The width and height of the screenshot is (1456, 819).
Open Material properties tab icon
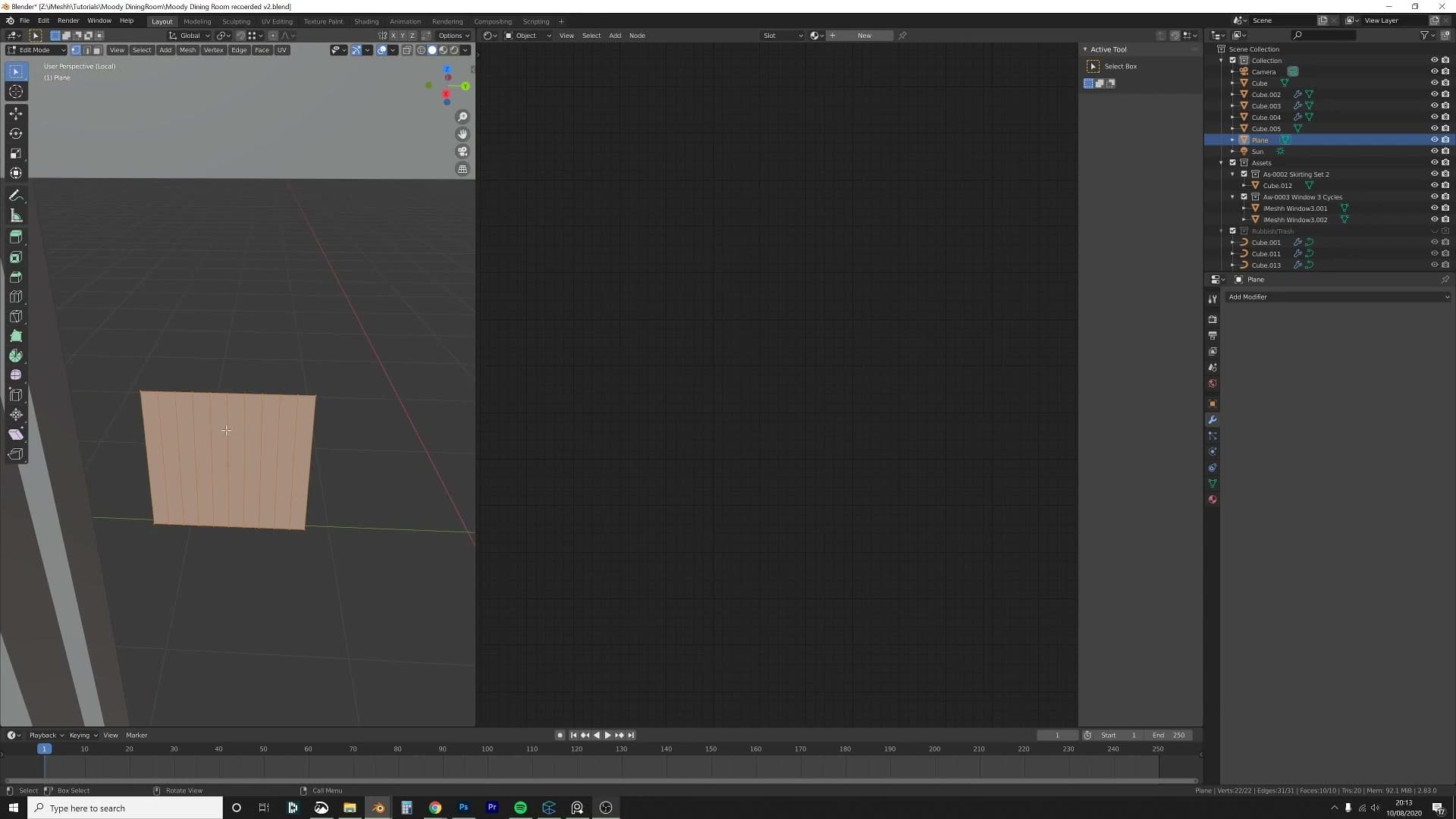(1213, 500)
